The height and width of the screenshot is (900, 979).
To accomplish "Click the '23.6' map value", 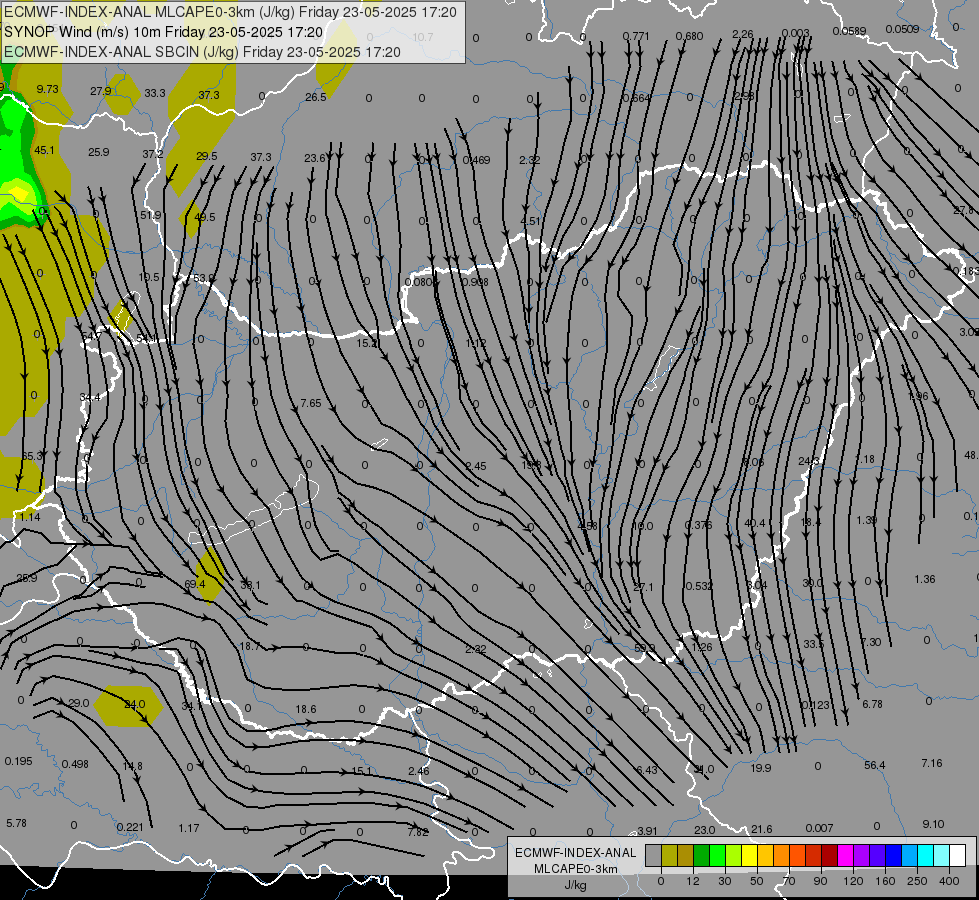I will [315, 158].
